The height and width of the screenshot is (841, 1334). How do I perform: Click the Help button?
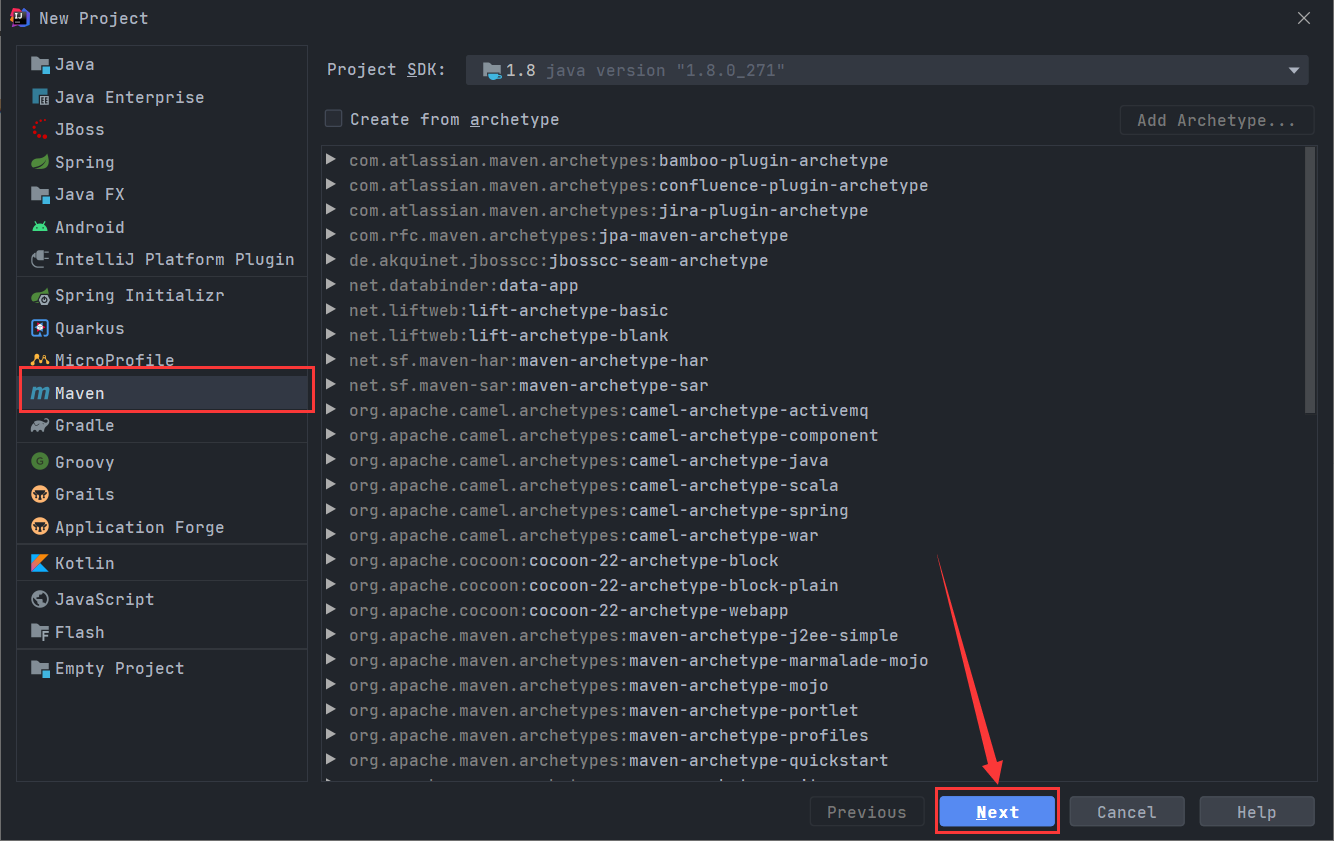pos(1257,812)
